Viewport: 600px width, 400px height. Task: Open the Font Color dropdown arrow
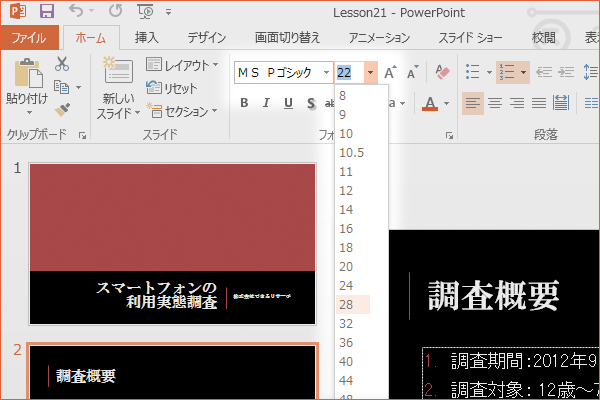click(x=446, y=103)
